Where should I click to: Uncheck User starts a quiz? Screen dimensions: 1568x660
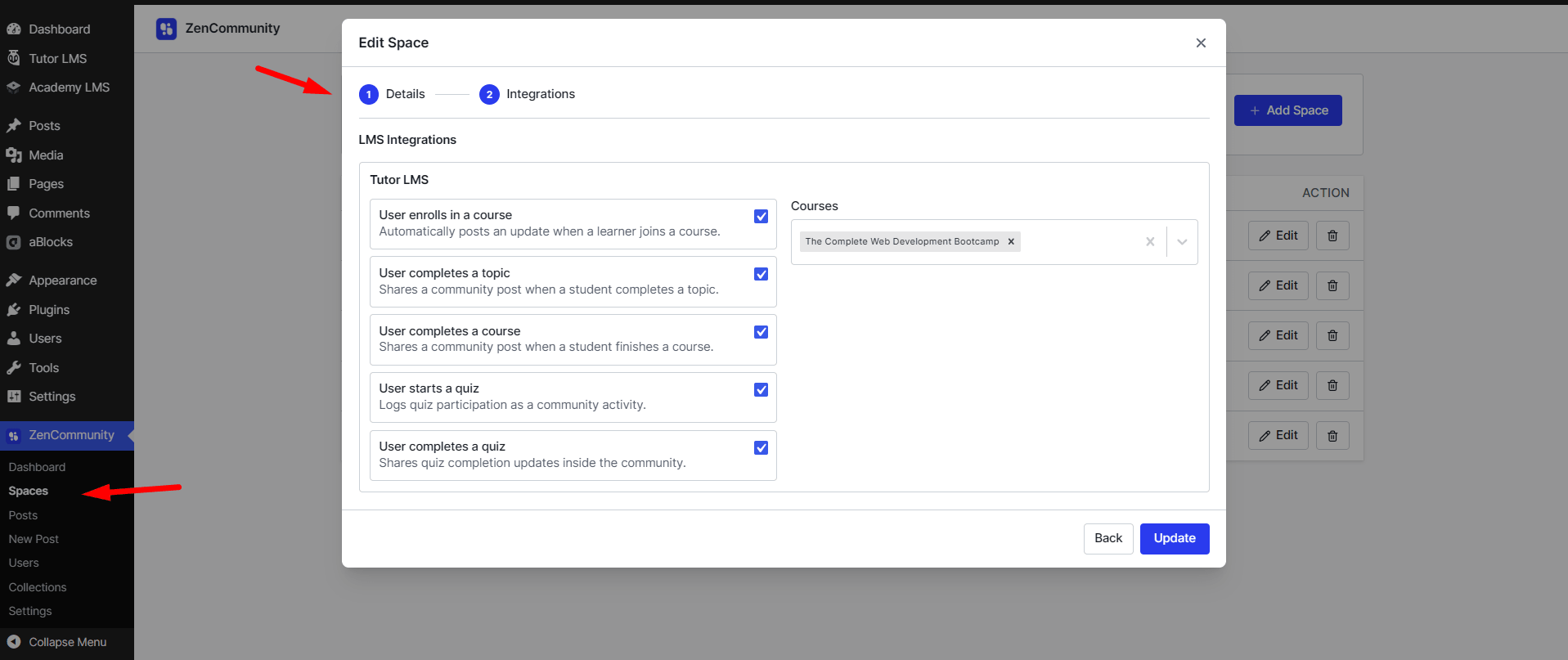click(x=761, y=390)
